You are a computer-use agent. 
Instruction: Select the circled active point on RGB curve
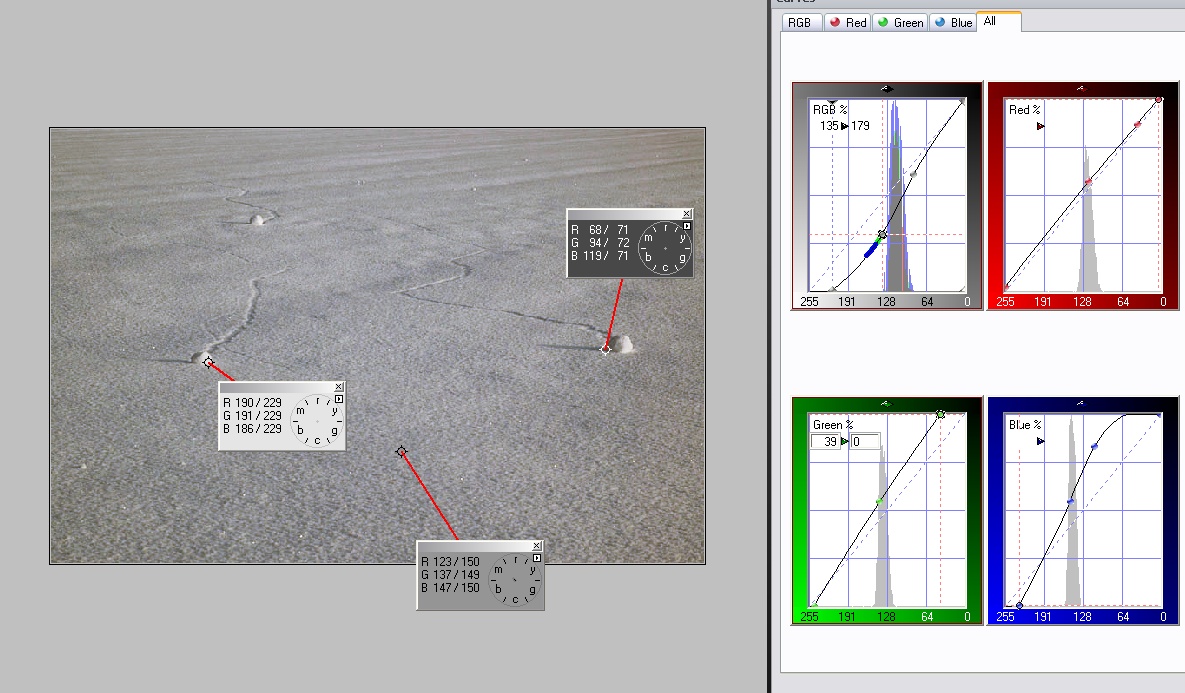tap(882, 235)
